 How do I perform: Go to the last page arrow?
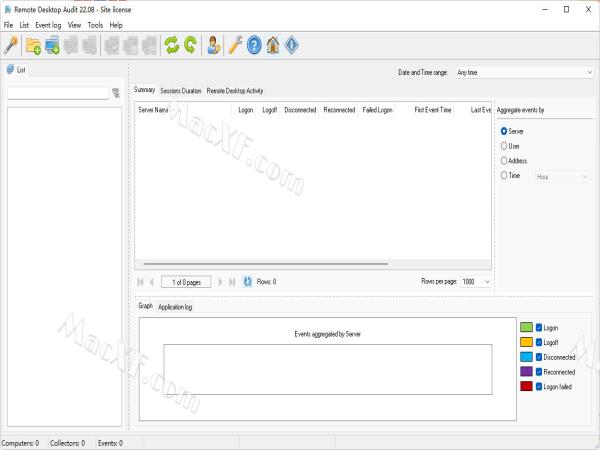pyautogui.click(x=232, y=282)
